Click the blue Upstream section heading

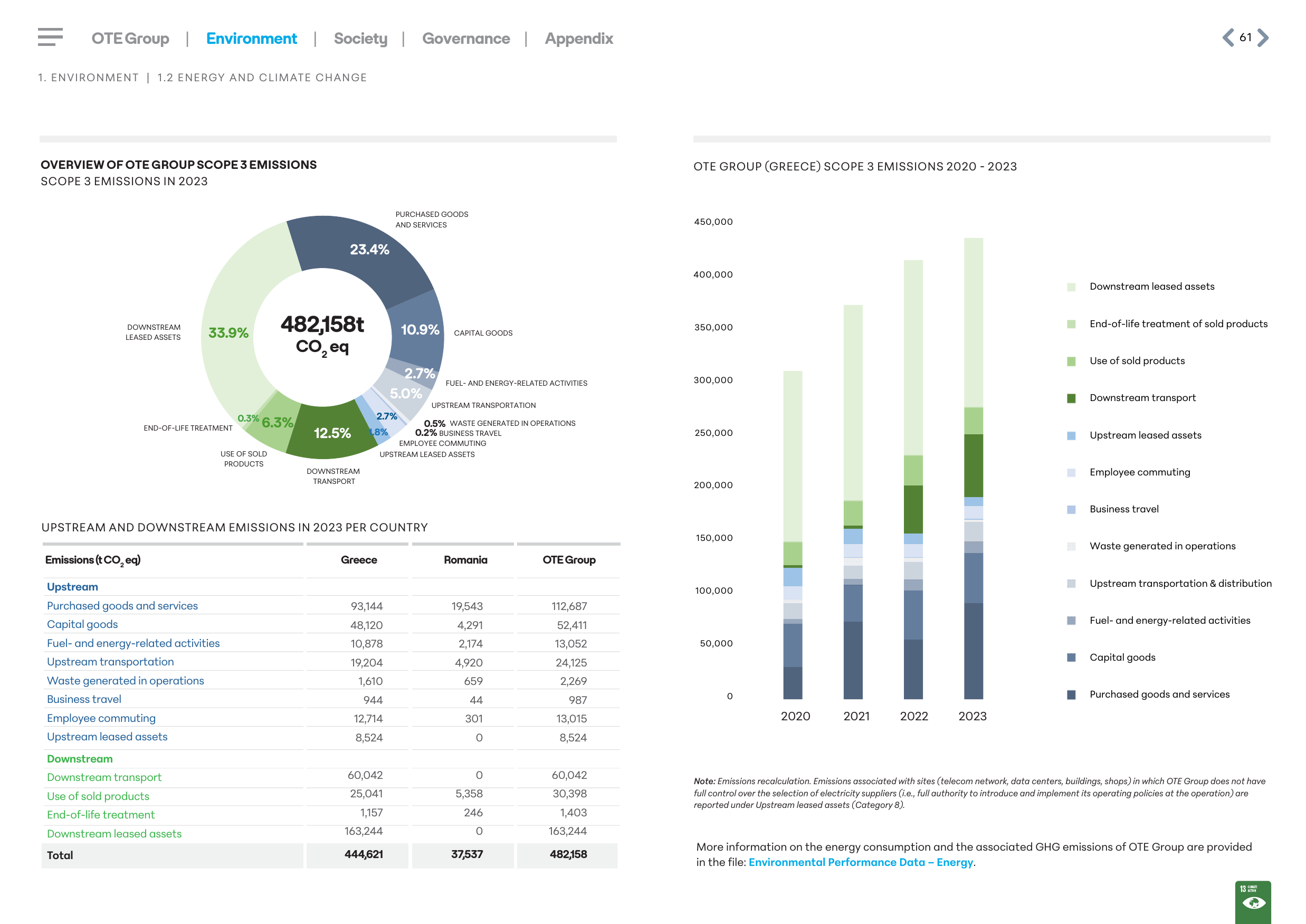click(72, 587)
